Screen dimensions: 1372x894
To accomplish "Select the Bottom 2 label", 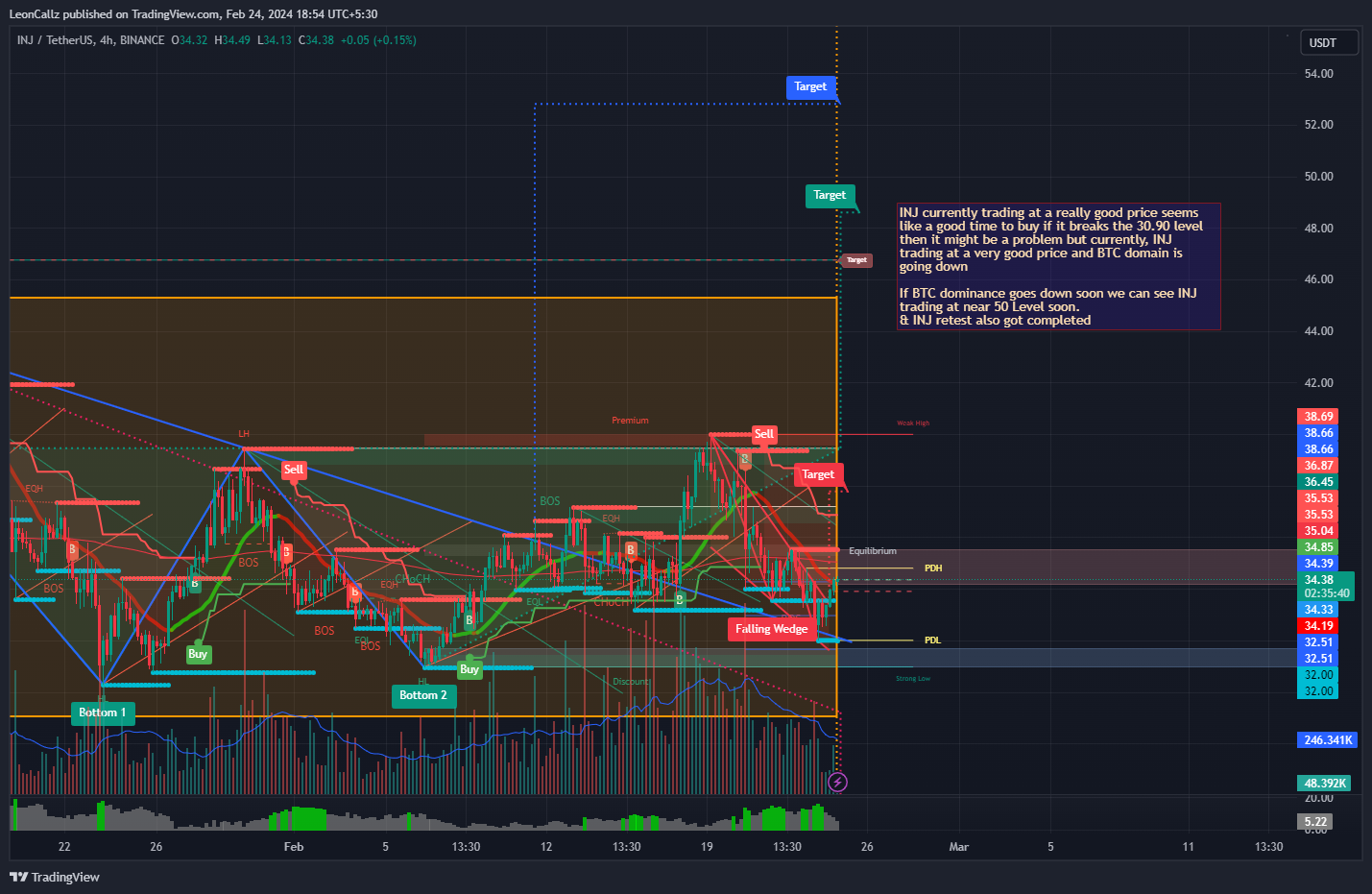I will coord(423,695).
